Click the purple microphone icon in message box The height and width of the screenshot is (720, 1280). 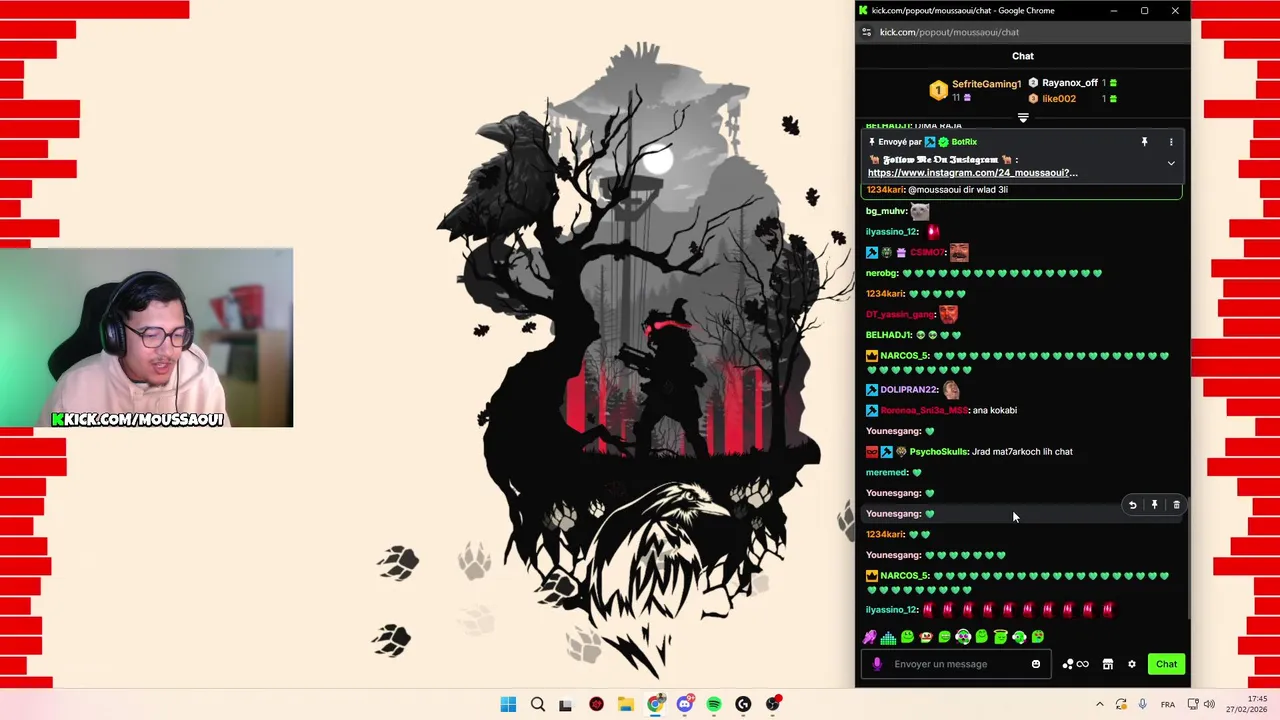[877, 664]
